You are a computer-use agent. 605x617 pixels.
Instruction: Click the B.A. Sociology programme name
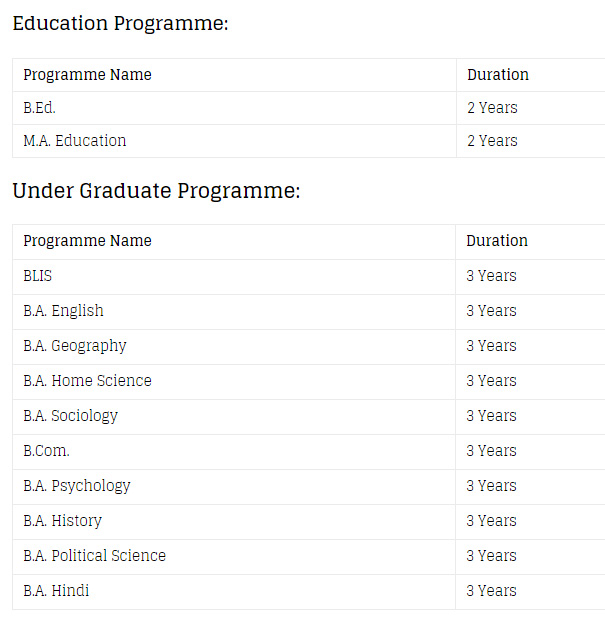click(70, 416)
